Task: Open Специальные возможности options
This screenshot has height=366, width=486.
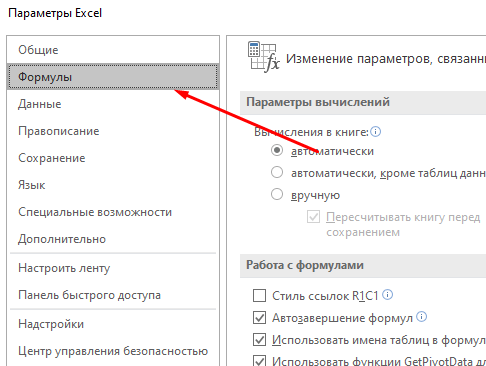Action: coord(113,212)
